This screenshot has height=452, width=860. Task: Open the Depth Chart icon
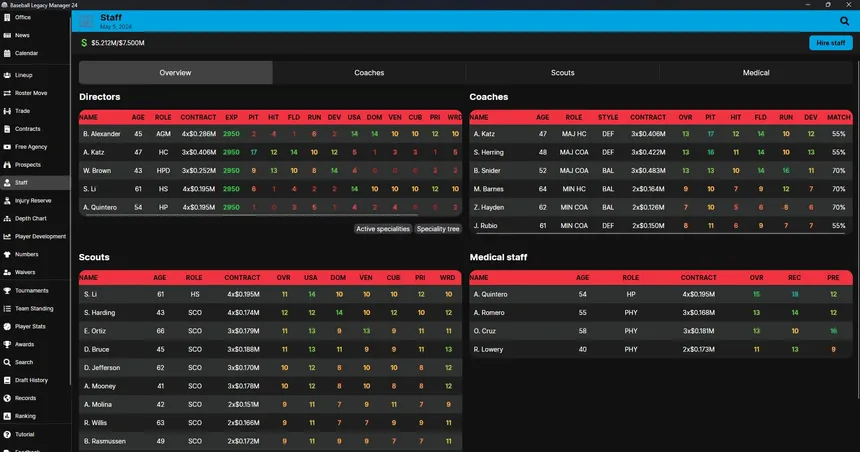7,218
